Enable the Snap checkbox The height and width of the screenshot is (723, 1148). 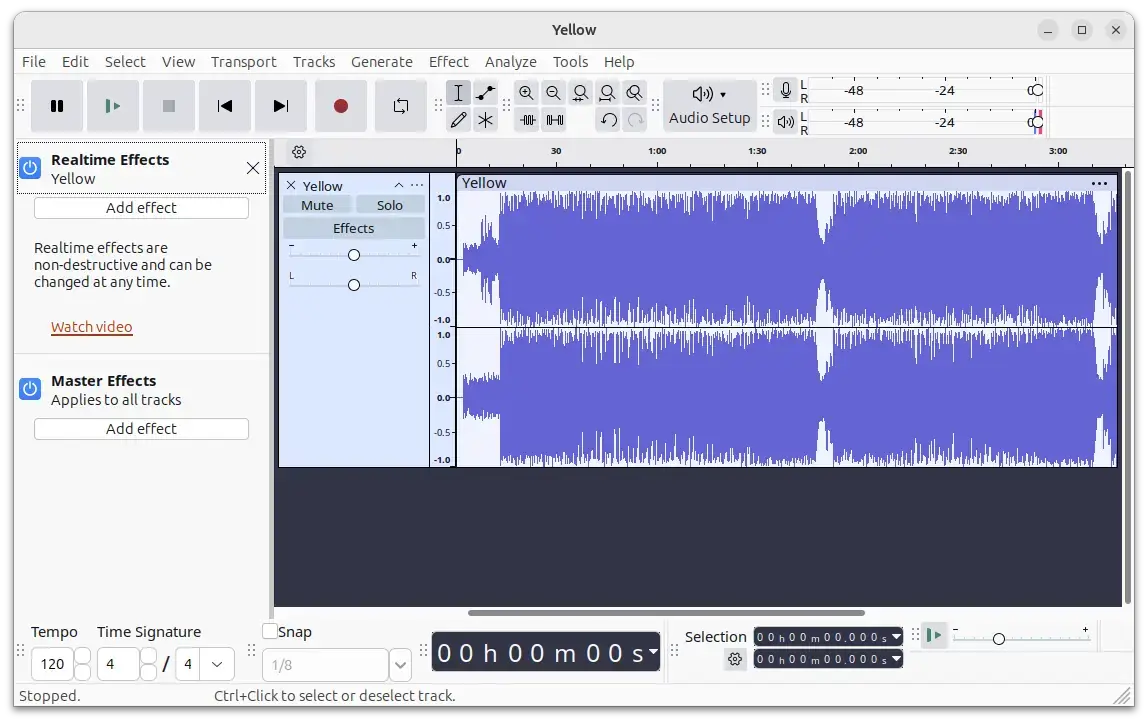[x=268, y=631]
